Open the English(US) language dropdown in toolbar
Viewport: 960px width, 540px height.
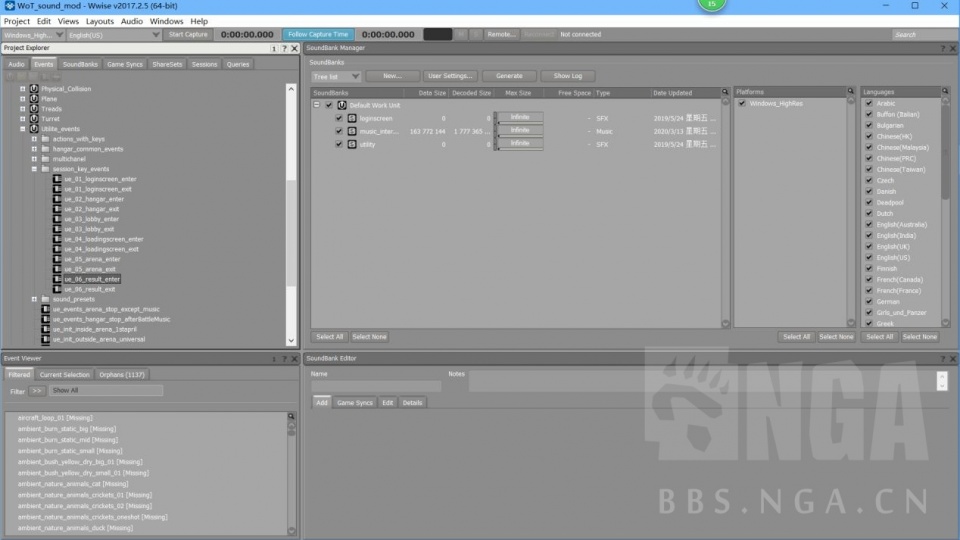click(x=114, y=35)
